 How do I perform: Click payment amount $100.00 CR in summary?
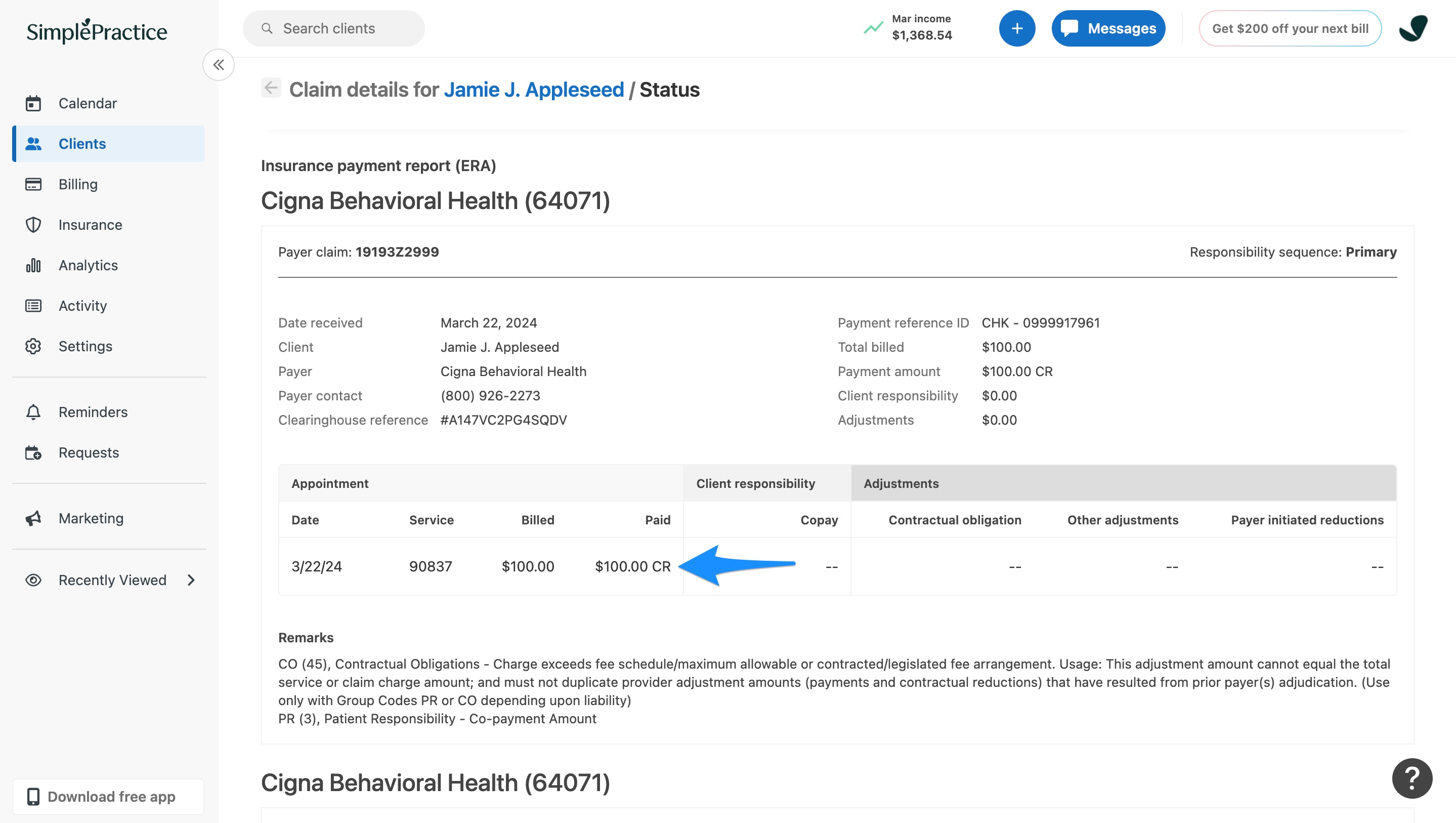(1017, 372)
